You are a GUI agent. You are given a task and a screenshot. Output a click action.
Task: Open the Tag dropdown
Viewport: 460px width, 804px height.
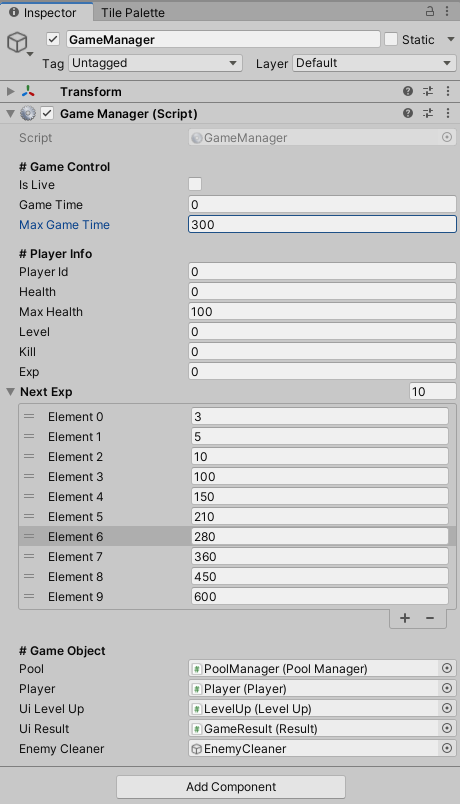click(155, 63)
